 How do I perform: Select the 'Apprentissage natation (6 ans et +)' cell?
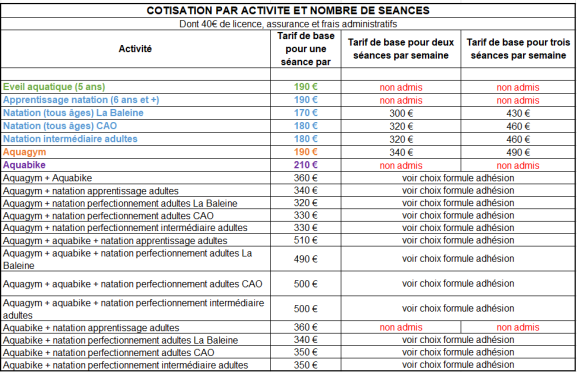pos(81,100)
